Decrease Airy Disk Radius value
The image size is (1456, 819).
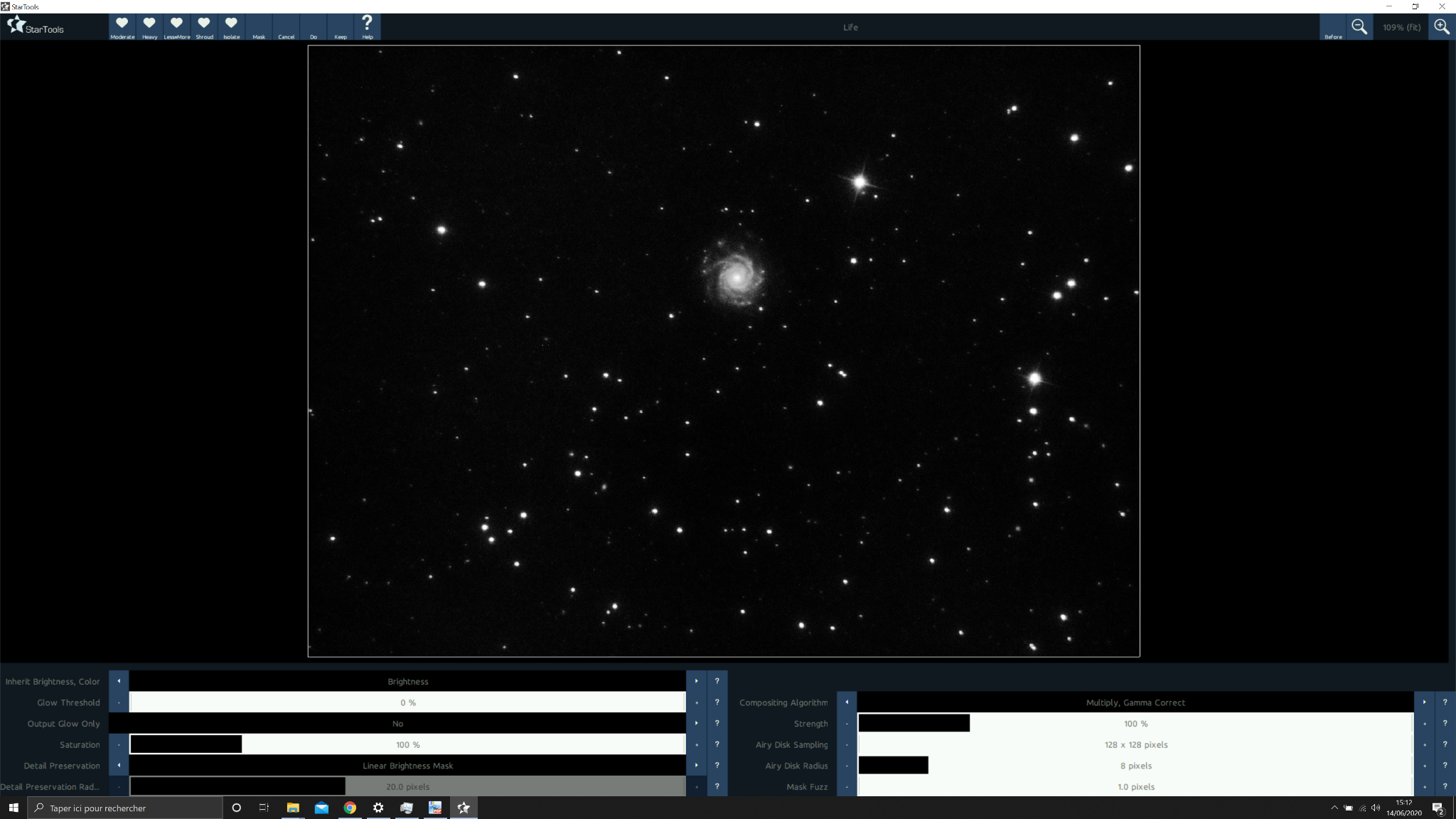tap(847, 766)
